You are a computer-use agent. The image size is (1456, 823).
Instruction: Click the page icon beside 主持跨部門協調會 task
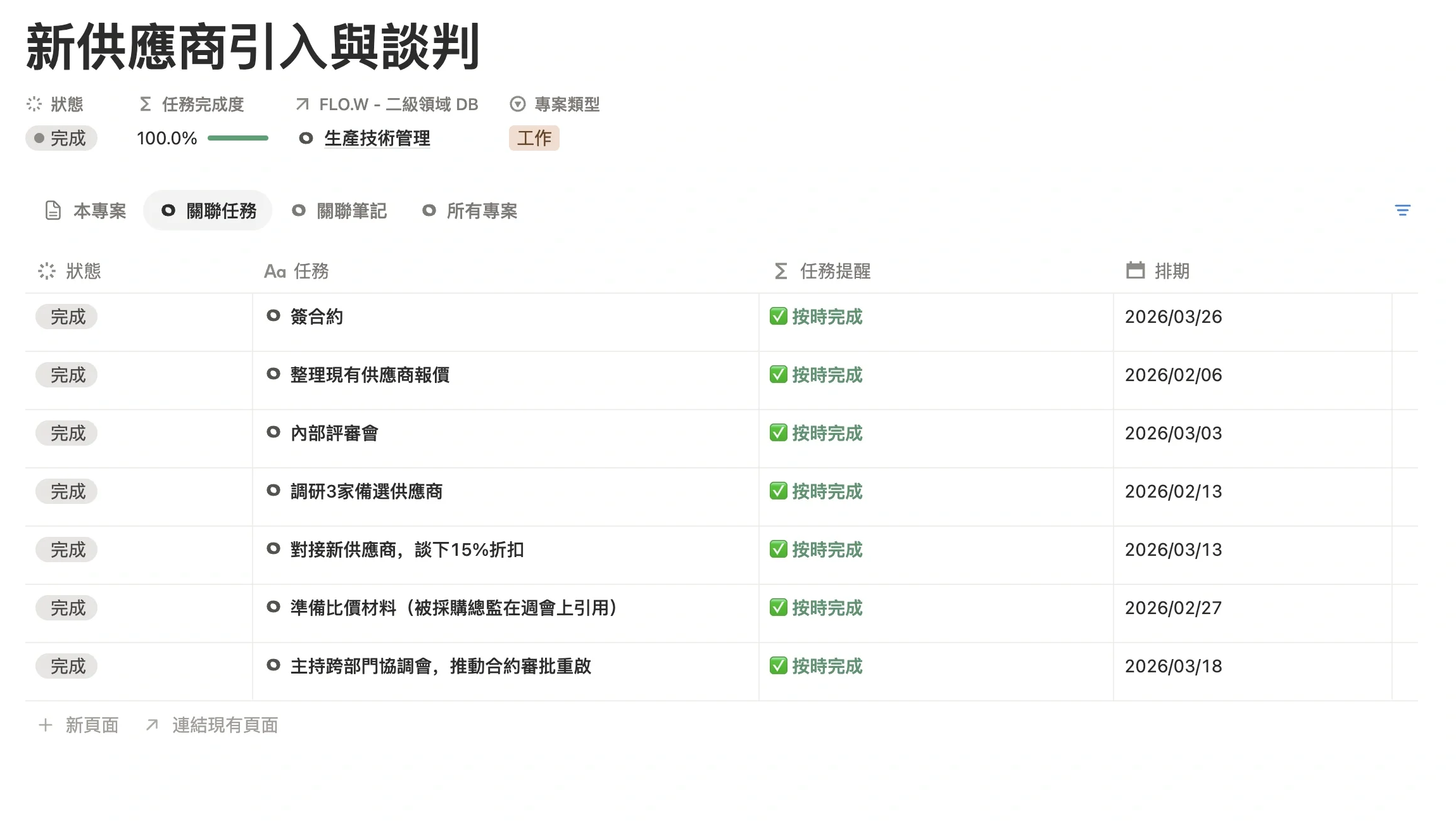[273, 665]
